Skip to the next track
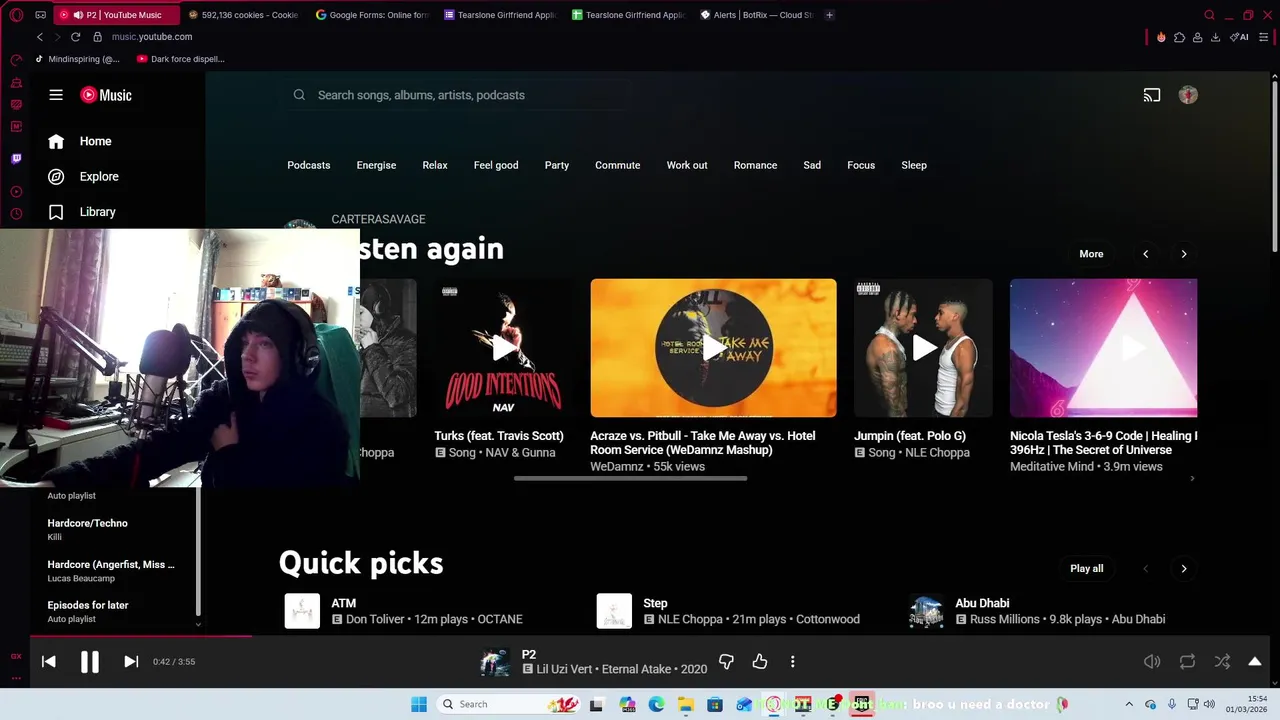1280x720 pixels. click(131, 661)
